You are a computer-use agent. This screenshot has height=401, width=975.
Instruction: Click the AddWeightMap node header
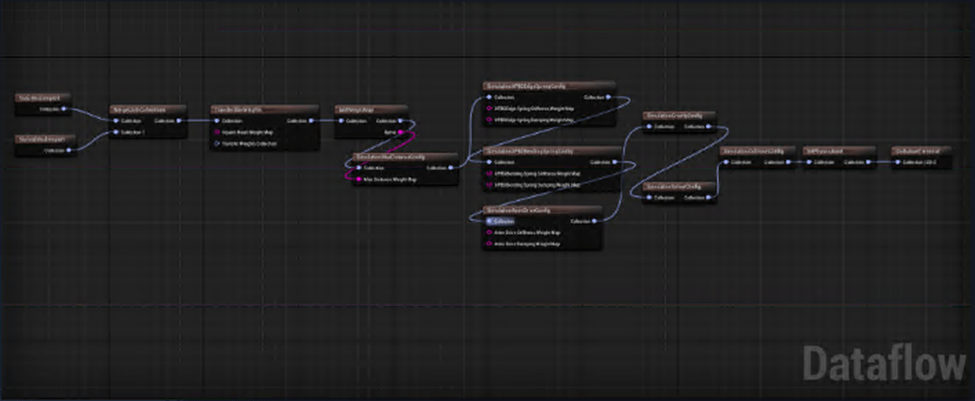tap(371, 109)
